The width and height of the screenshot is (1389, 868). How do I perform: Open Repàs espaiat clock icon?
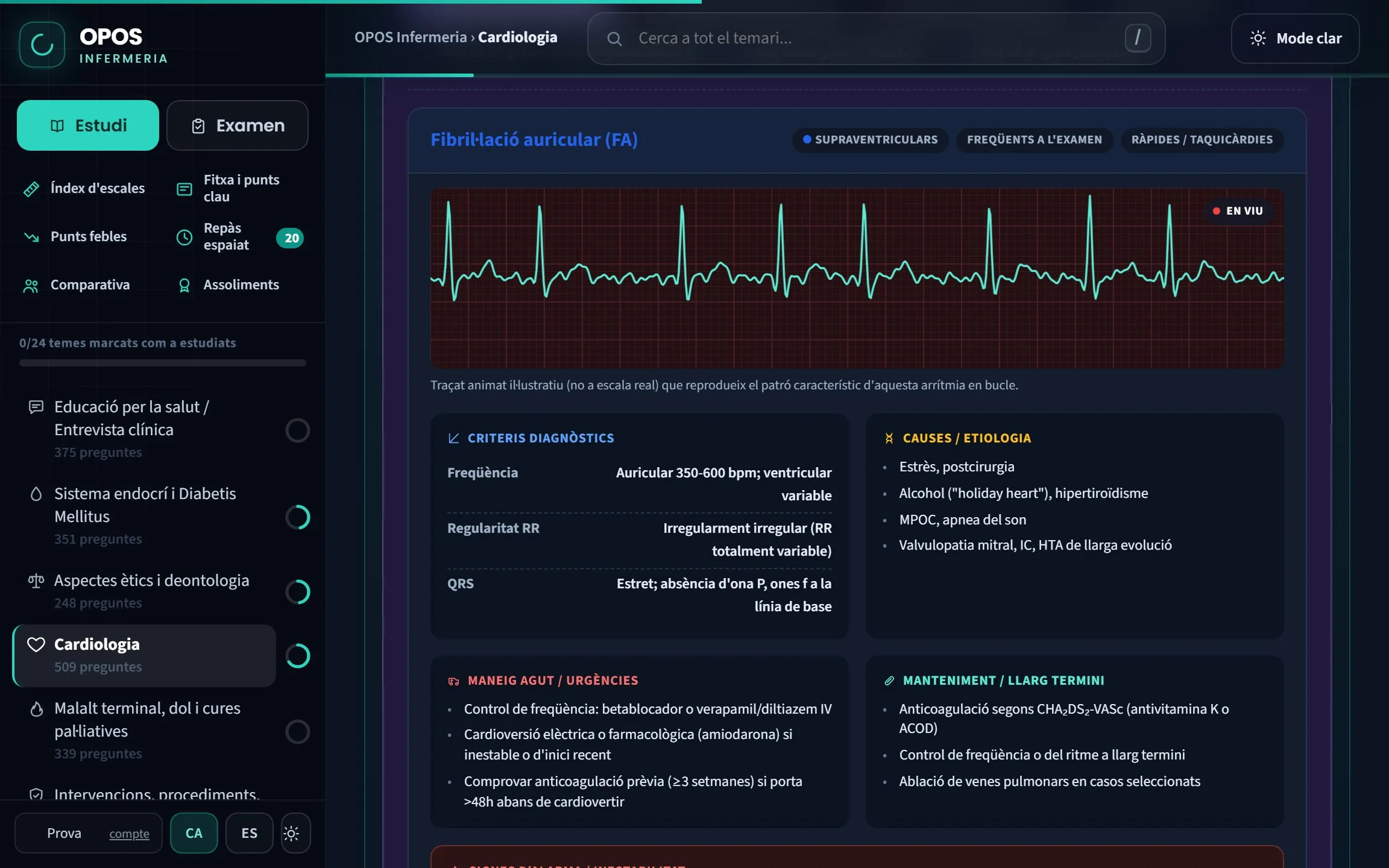tap(184, 237)
